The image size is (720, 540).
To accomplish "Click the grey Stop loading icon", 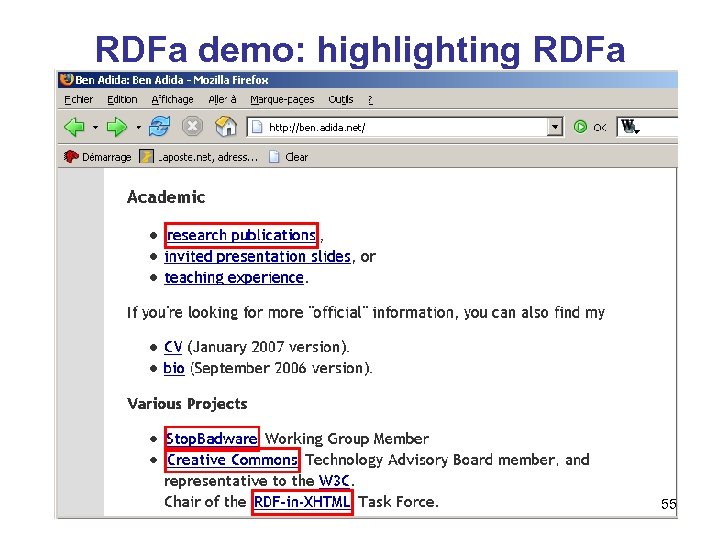I will coord(192,126).
